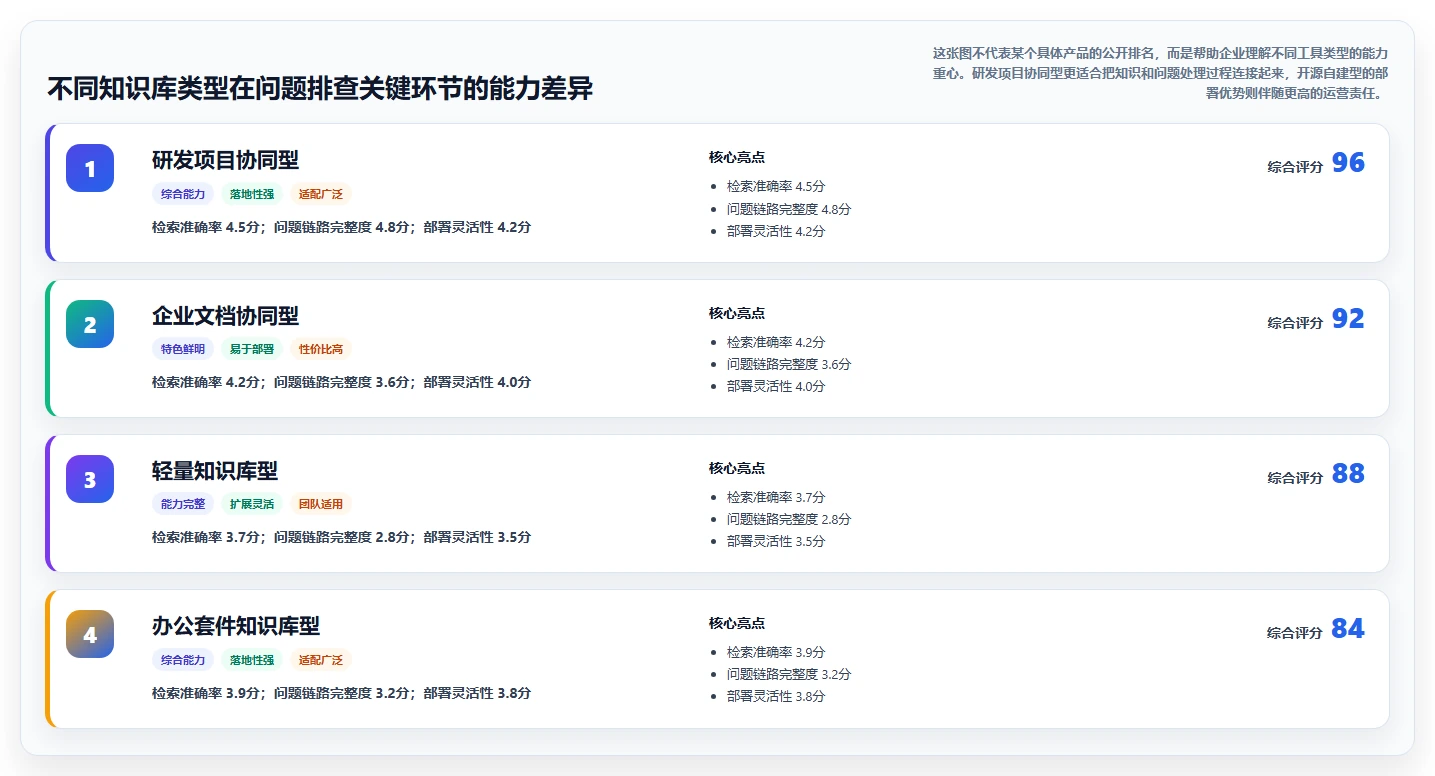
Task: Select the 性价比高 tag
Action: 321,349
